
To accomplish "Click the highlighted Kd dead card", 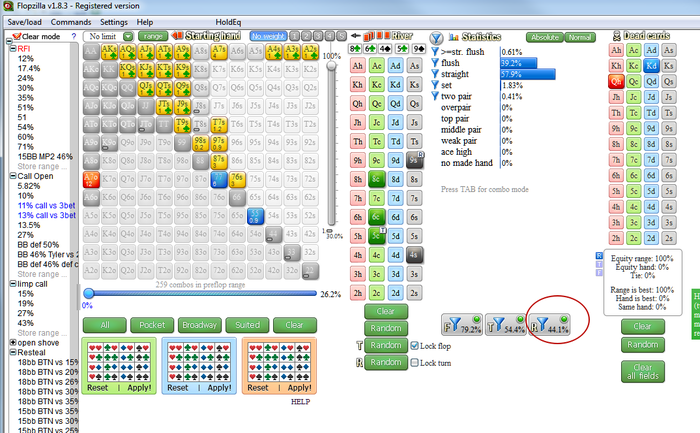I will tap(651, 66).
